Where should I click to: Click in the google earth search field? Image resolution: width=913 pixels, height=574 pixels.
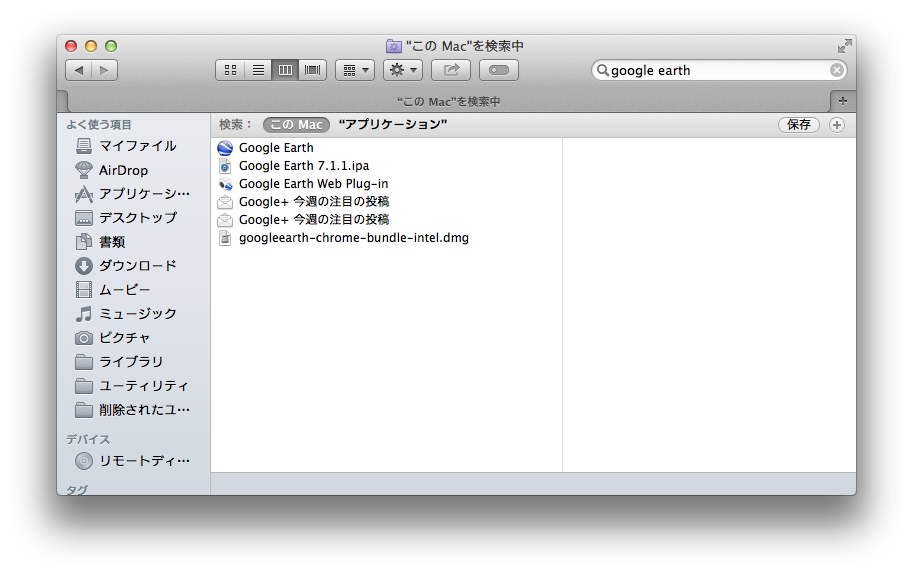coord(715,70)
